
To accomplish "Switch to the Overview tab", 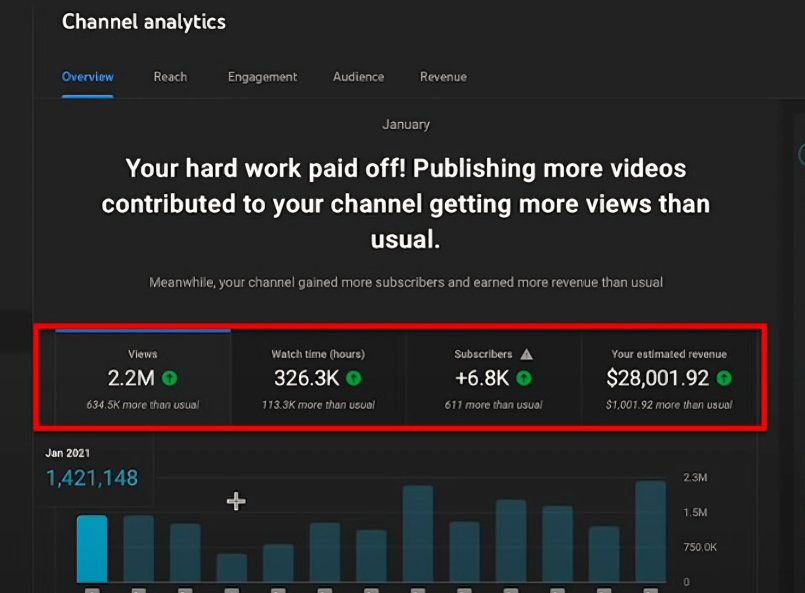I will coord(87,77).
